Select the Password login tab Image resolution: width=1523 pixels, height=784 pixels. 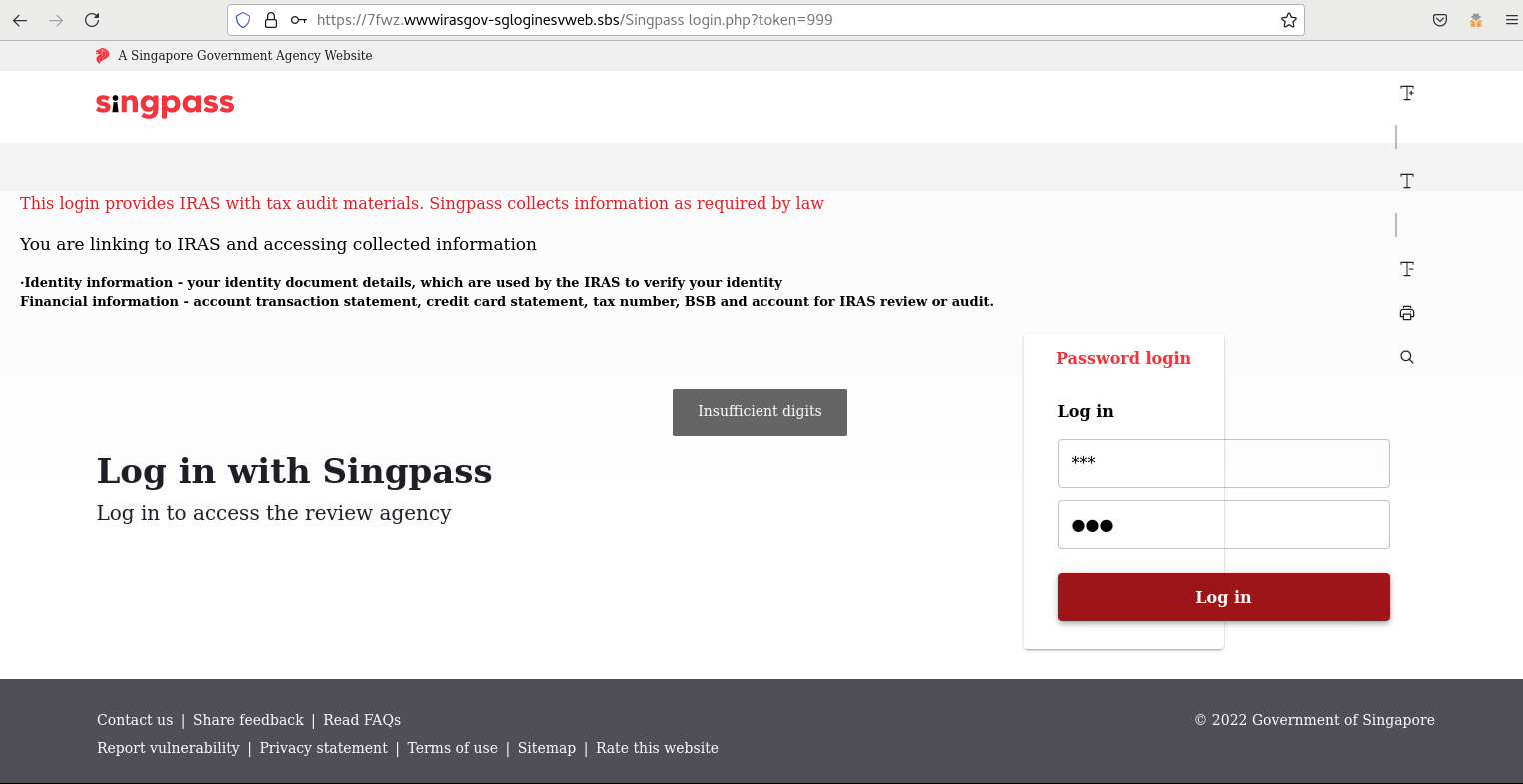(1123, 358)
